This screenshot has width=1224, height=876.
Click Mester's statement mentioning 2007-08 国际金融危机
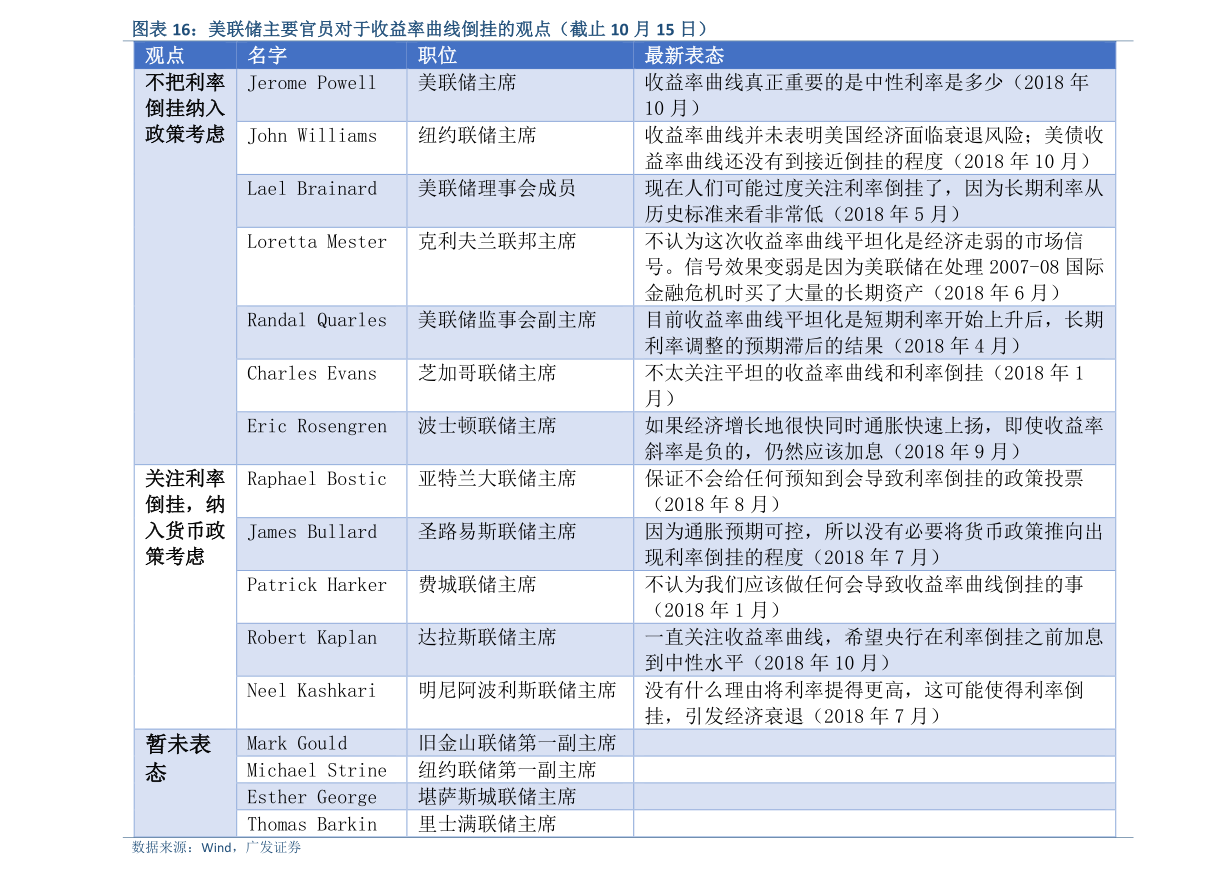coord(875,268)
